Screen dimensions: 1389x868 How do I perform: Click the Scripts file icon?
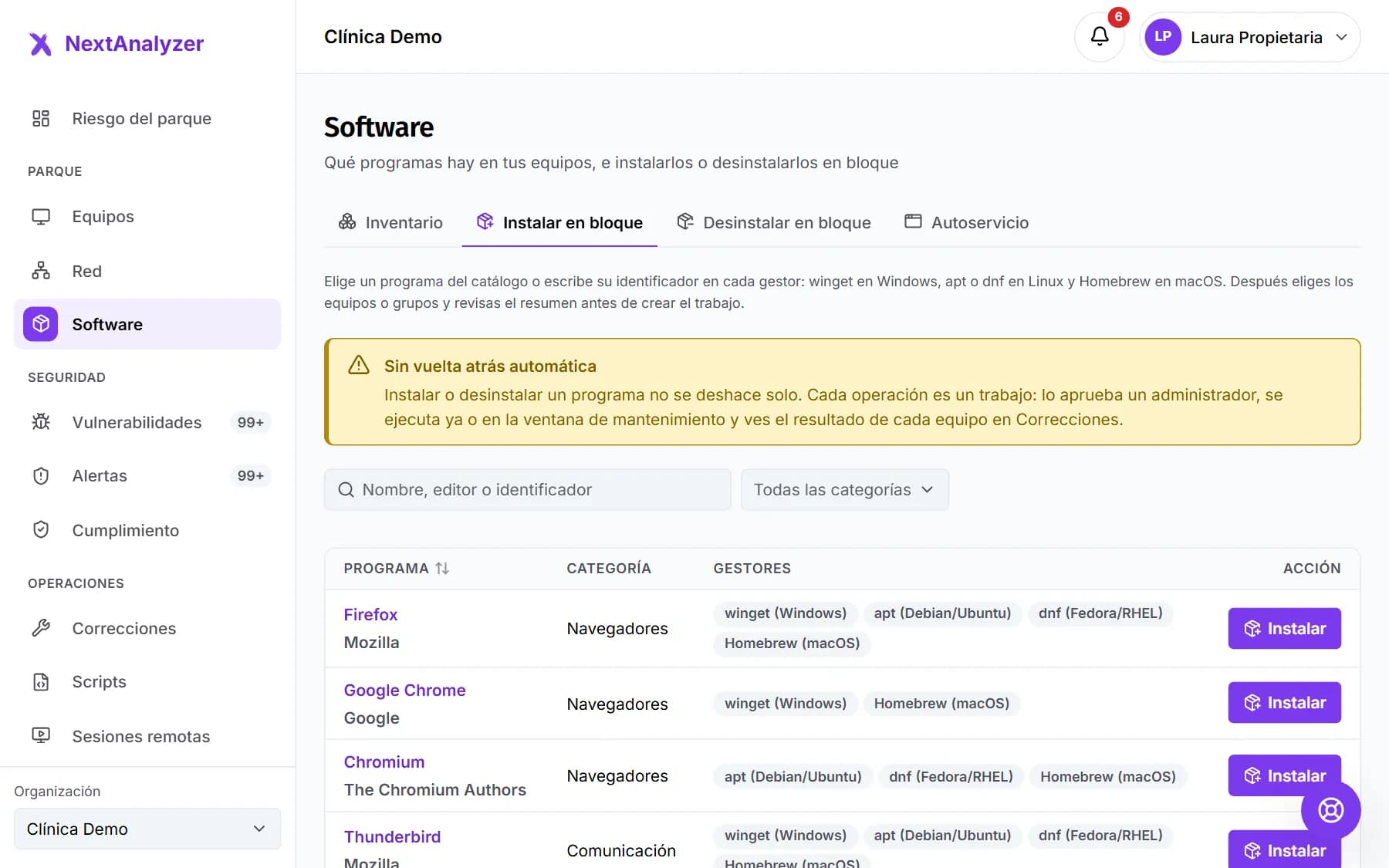point(41,681)
